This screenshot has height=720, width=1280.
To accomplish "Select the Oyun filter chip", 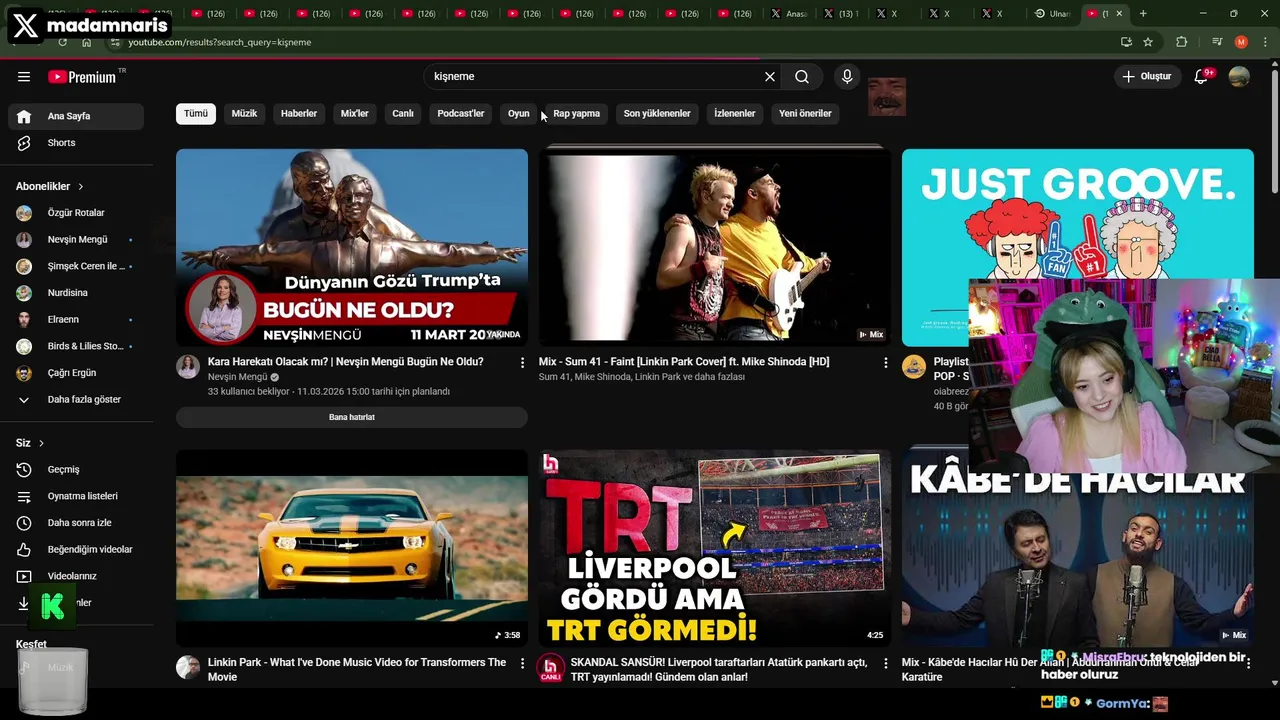I will coord(518,113).
